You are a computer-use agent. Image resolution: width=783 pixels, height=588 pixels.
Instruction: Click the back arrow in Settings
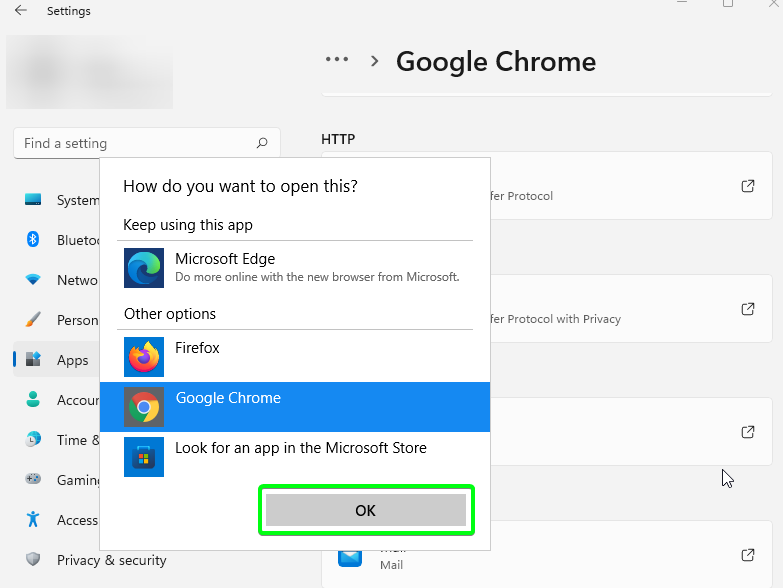click(x=20, y=10)
